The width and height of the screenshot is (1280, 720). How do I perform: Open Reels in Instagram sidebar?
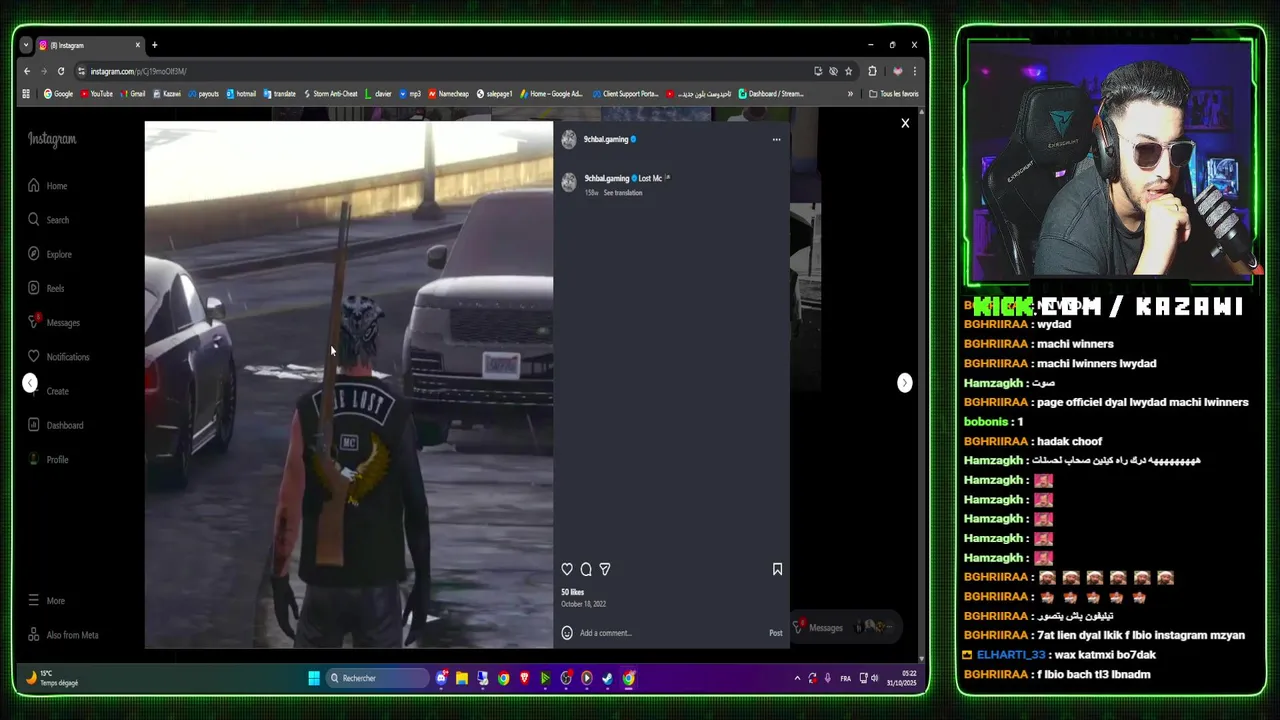click(x=46, y=288)
